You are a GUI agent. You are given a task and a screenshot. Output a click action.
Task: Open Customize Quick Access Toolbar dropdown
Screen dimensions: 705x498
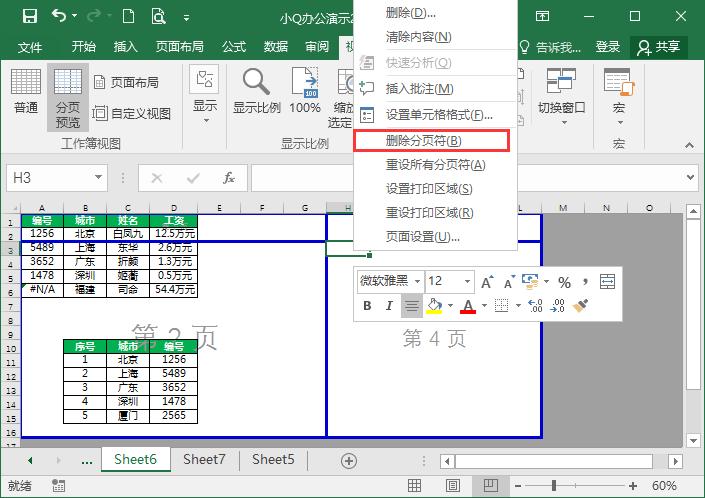click(x=186, y=18)
